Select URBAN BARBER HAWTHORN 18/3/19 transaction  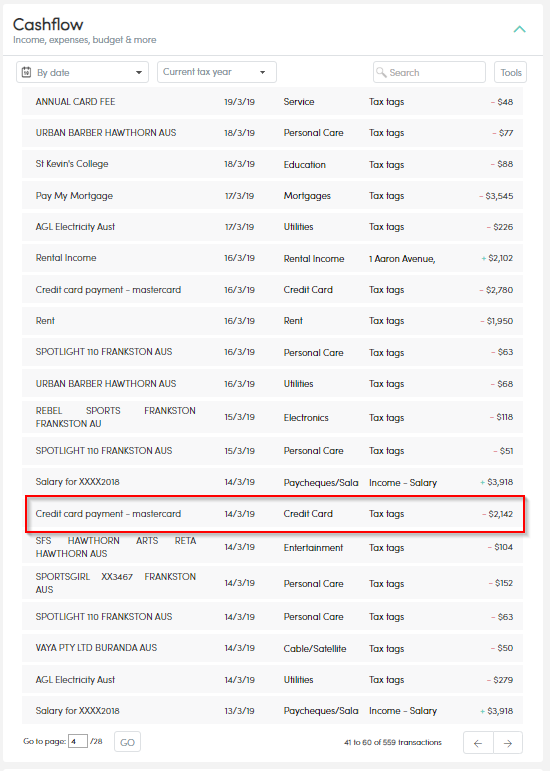(272, 133)
